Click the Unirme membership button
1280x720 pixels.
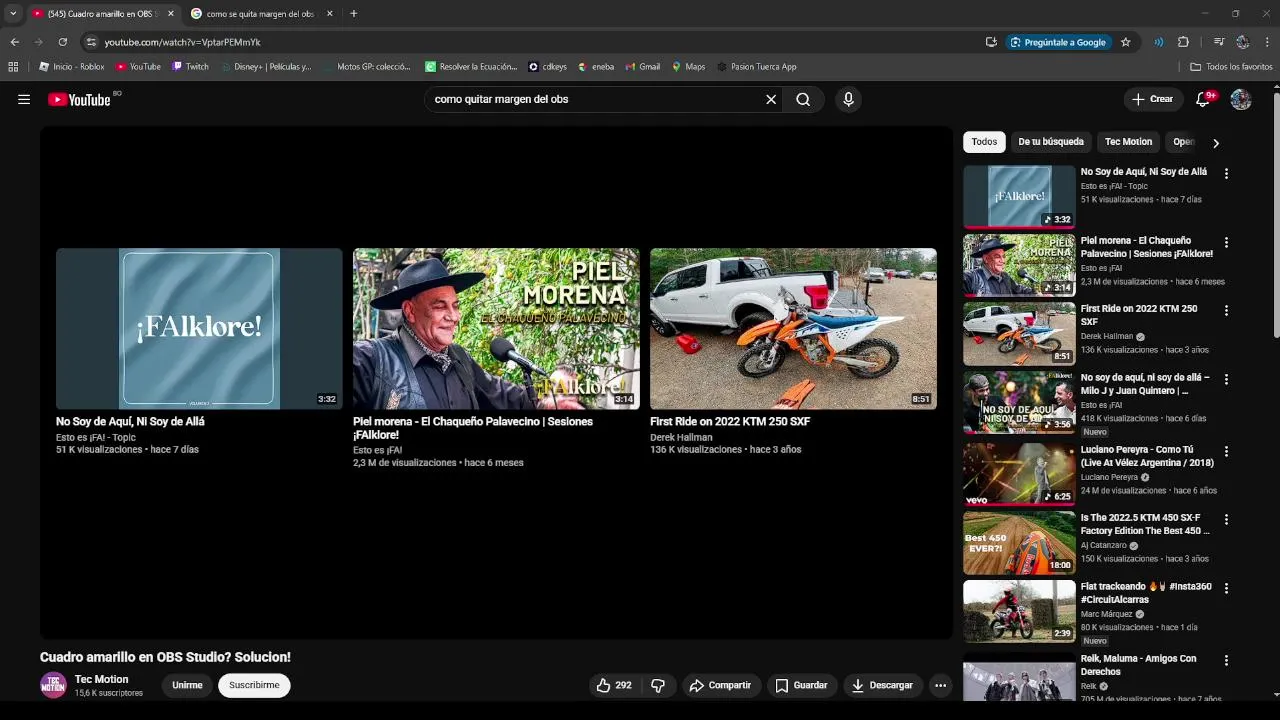point(187,685)
